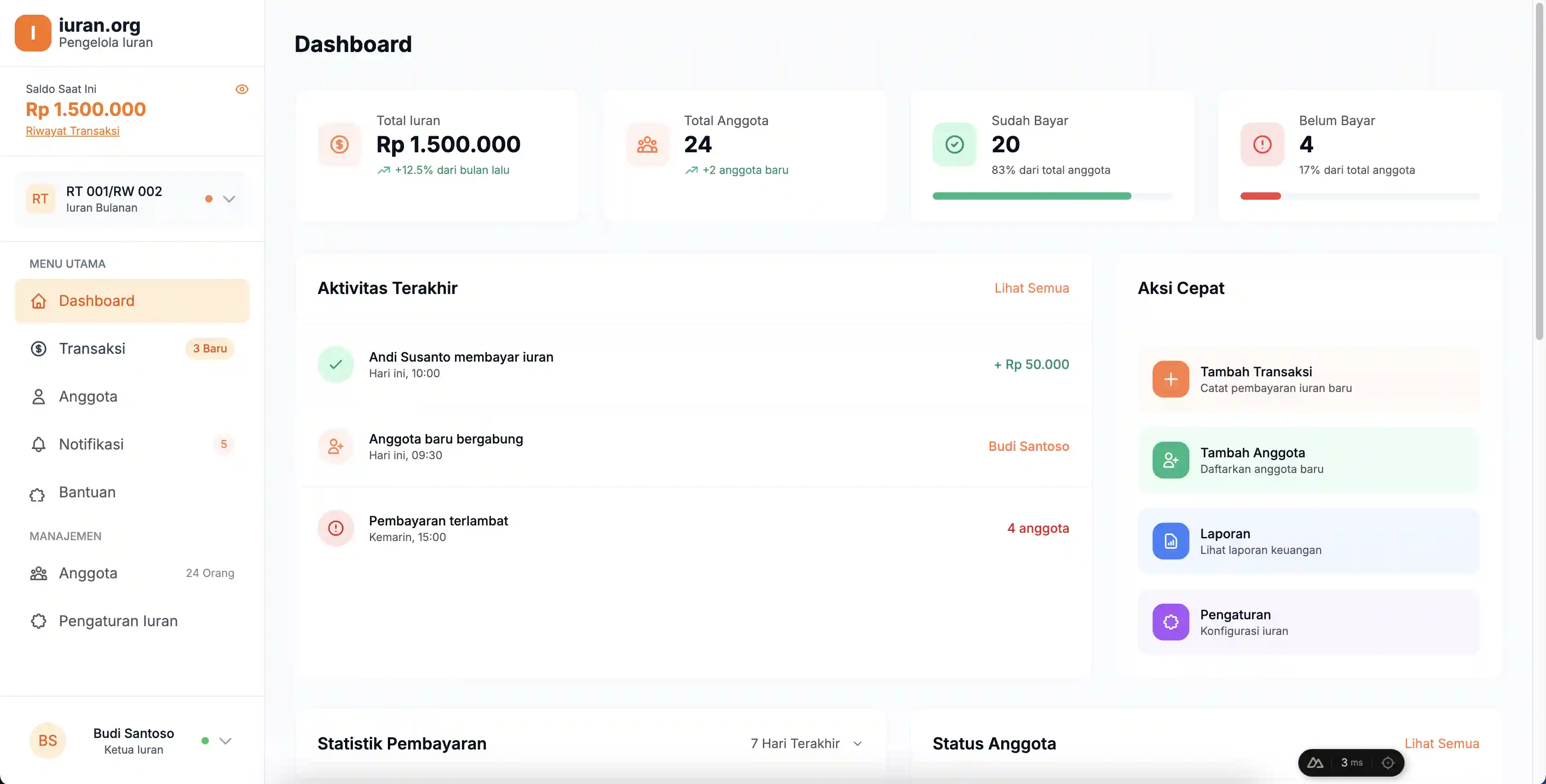Select the Tambah Anggota icon
1546x784 pixels.
1170,460
